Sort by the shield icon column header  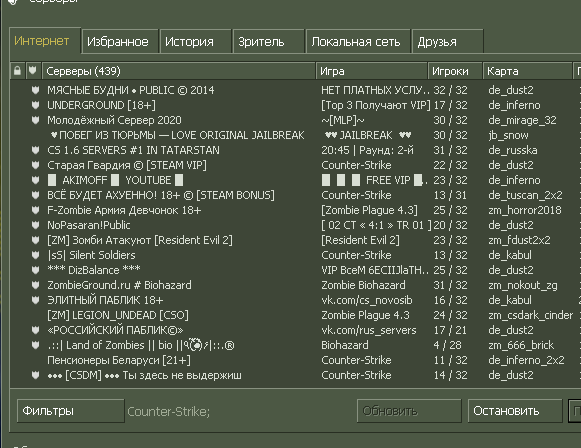tap(33, 71)
